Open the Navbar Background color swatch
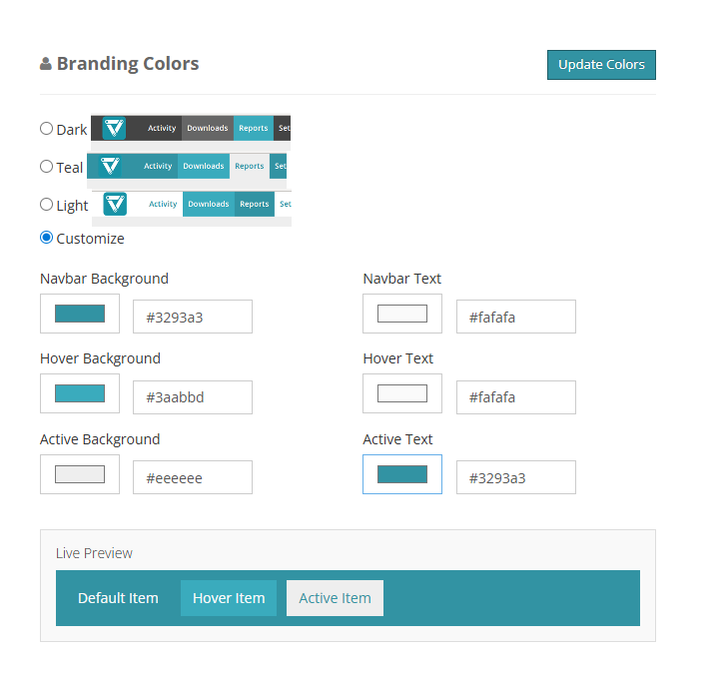Image resolution: width=720 pixels, height=674 pixels. tap(80, 314)
